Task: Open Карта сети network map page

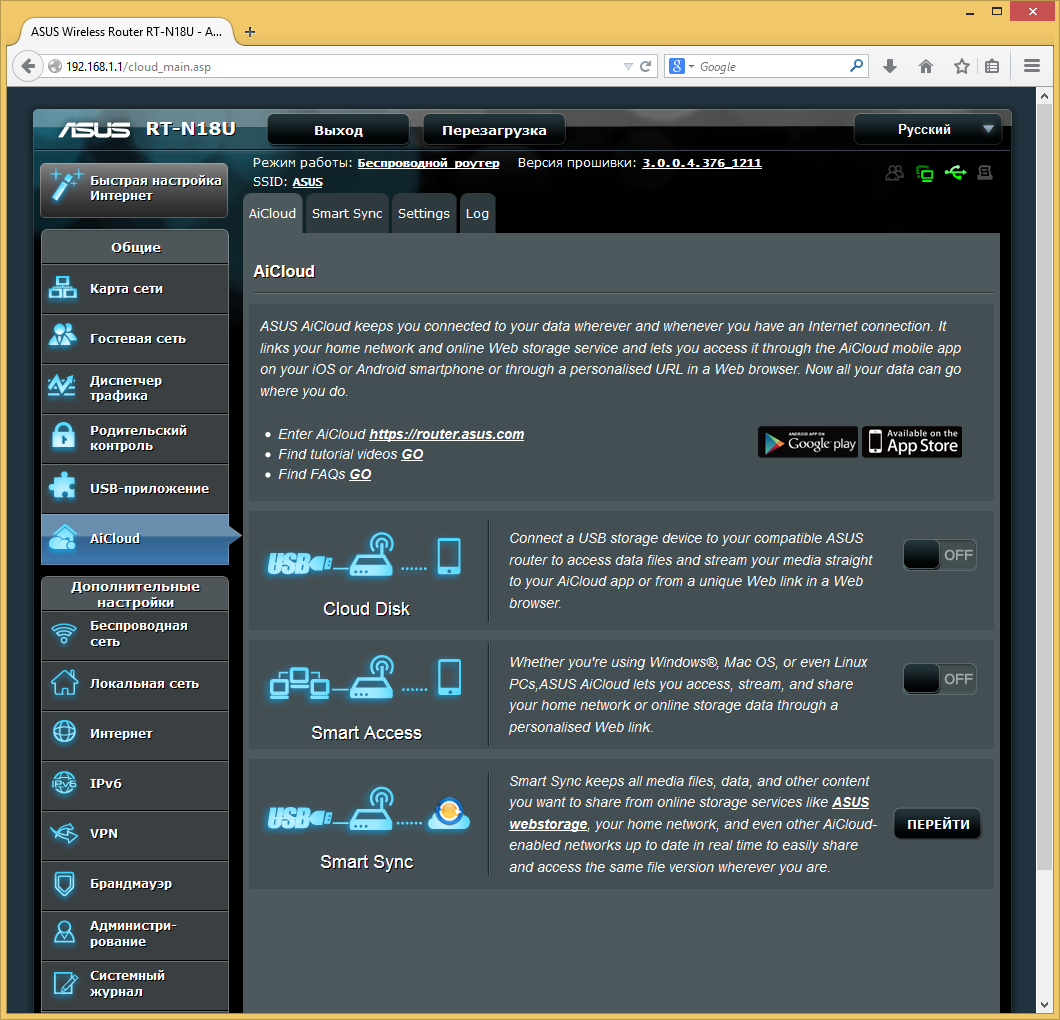Action: tap(135, 289)
